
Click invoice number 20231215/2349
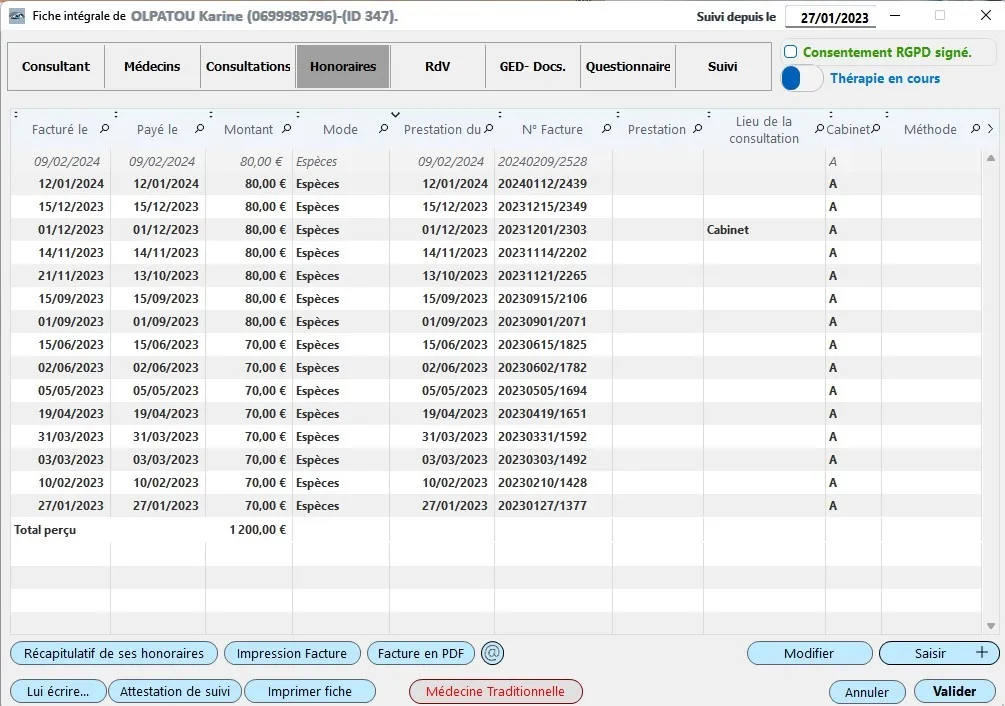click(542, 207)
